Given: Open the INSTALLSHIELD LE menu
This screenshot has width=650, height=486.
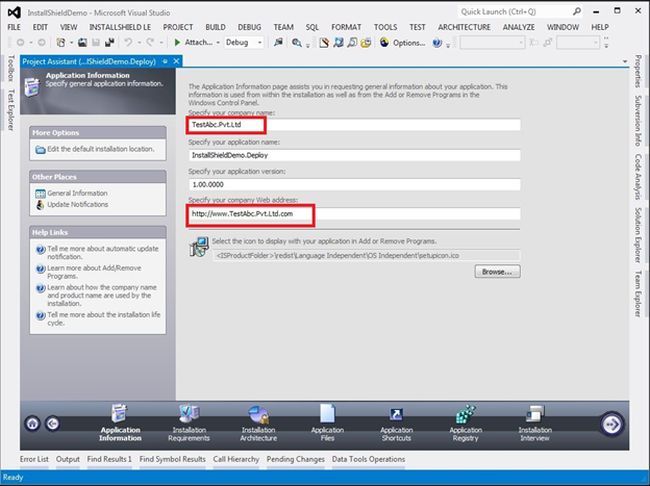Looking at the screenshot, I should 120,27.
